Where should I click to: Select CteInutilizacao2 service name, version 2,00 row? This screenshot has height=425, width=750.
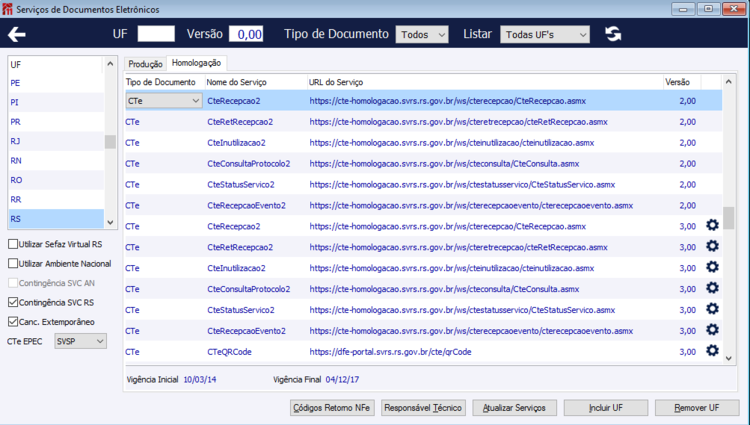(x=236, y=143)
